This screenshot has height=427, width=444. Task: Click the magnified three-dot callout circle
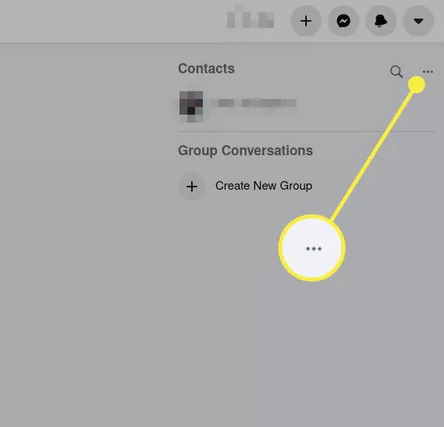(312, 248)
